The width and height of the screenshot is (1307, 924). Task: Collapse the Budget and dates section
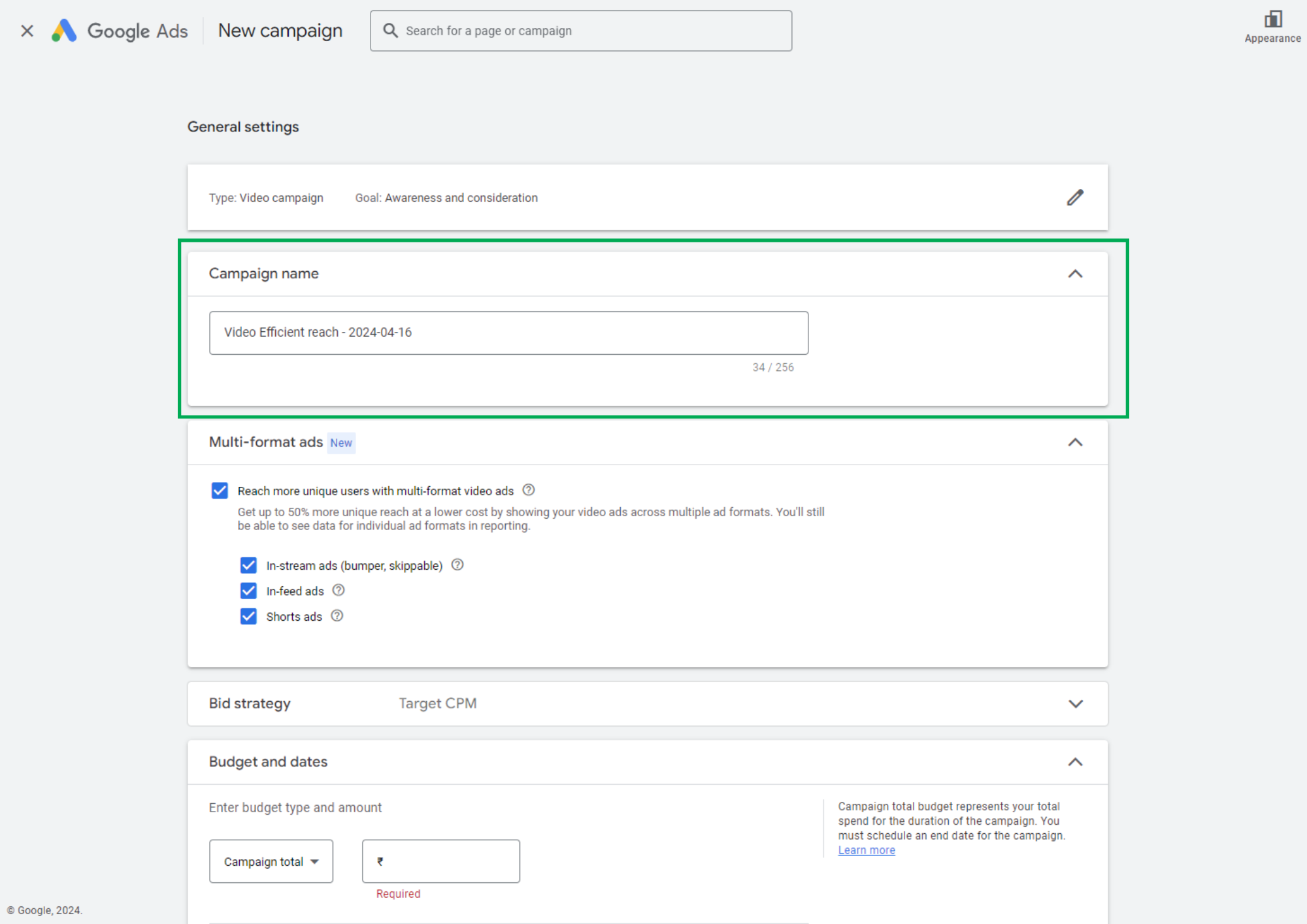click(1075, 762)
